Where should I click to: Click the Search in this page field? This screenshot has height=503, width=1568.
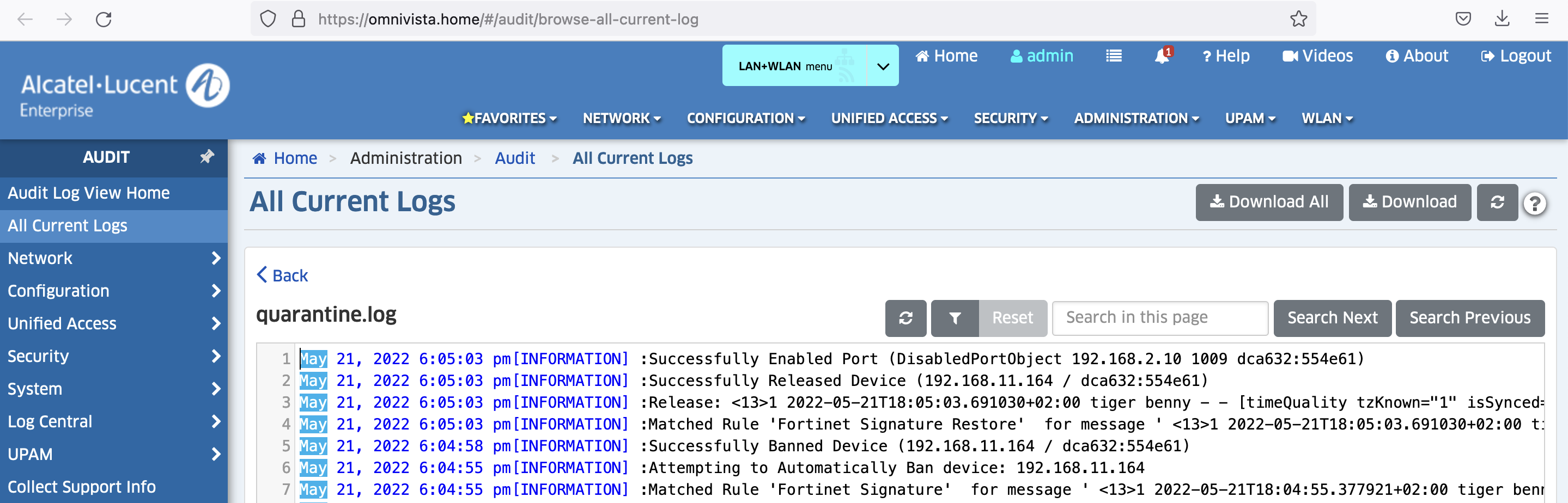pos(1159,317)
